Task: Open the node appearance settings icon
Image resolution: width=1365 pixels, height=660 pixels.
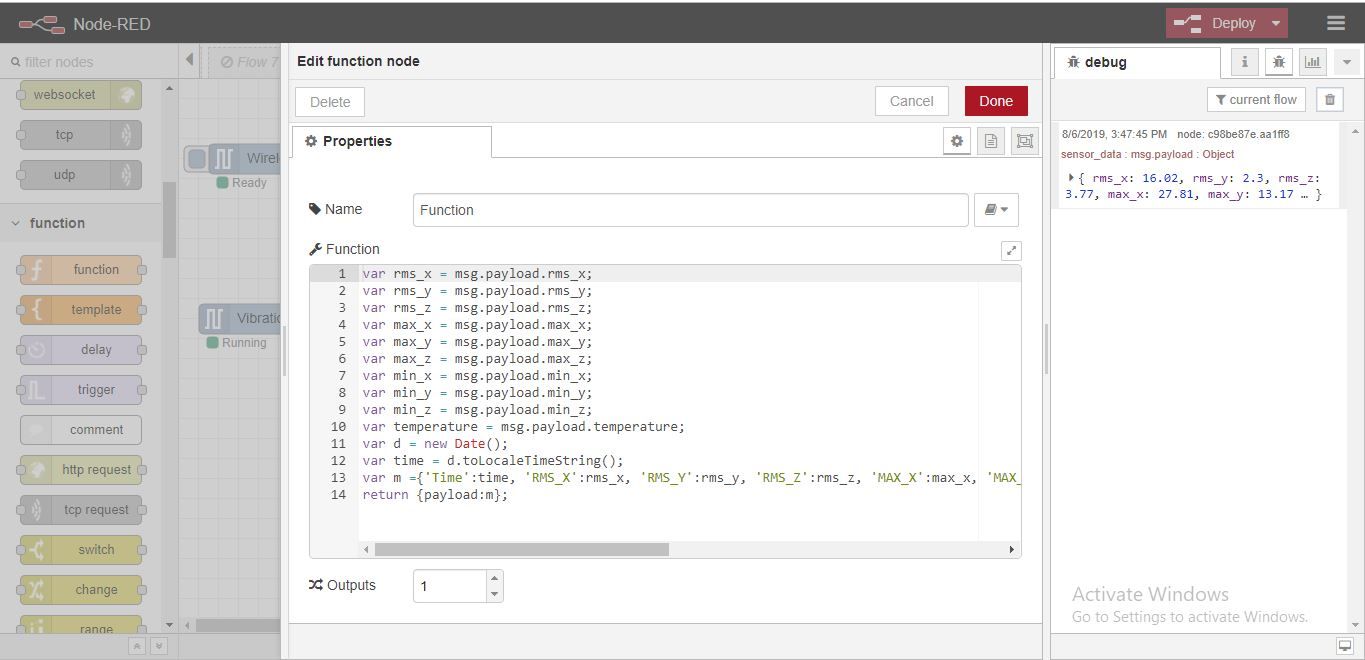Action: [1024, 141]
